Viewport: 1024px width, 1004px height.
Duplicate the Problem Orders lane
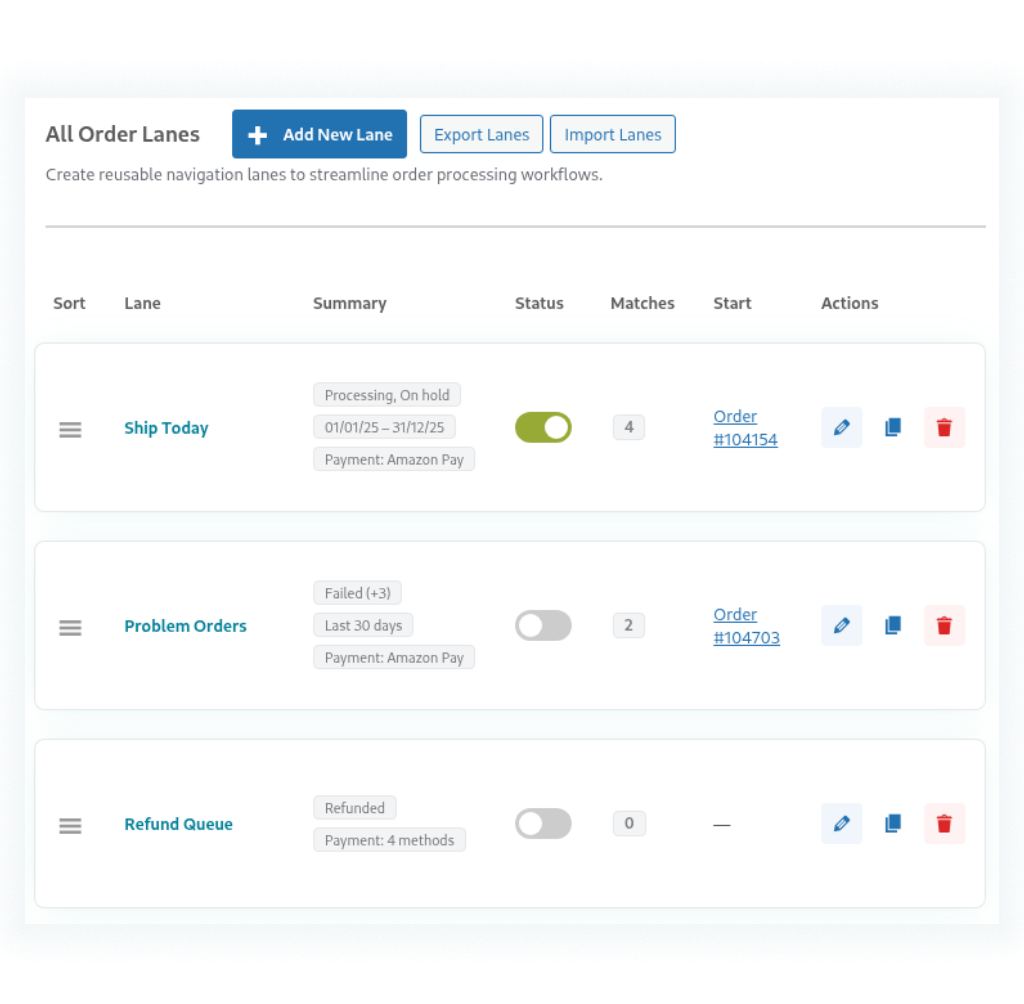[x=892, y=625]
